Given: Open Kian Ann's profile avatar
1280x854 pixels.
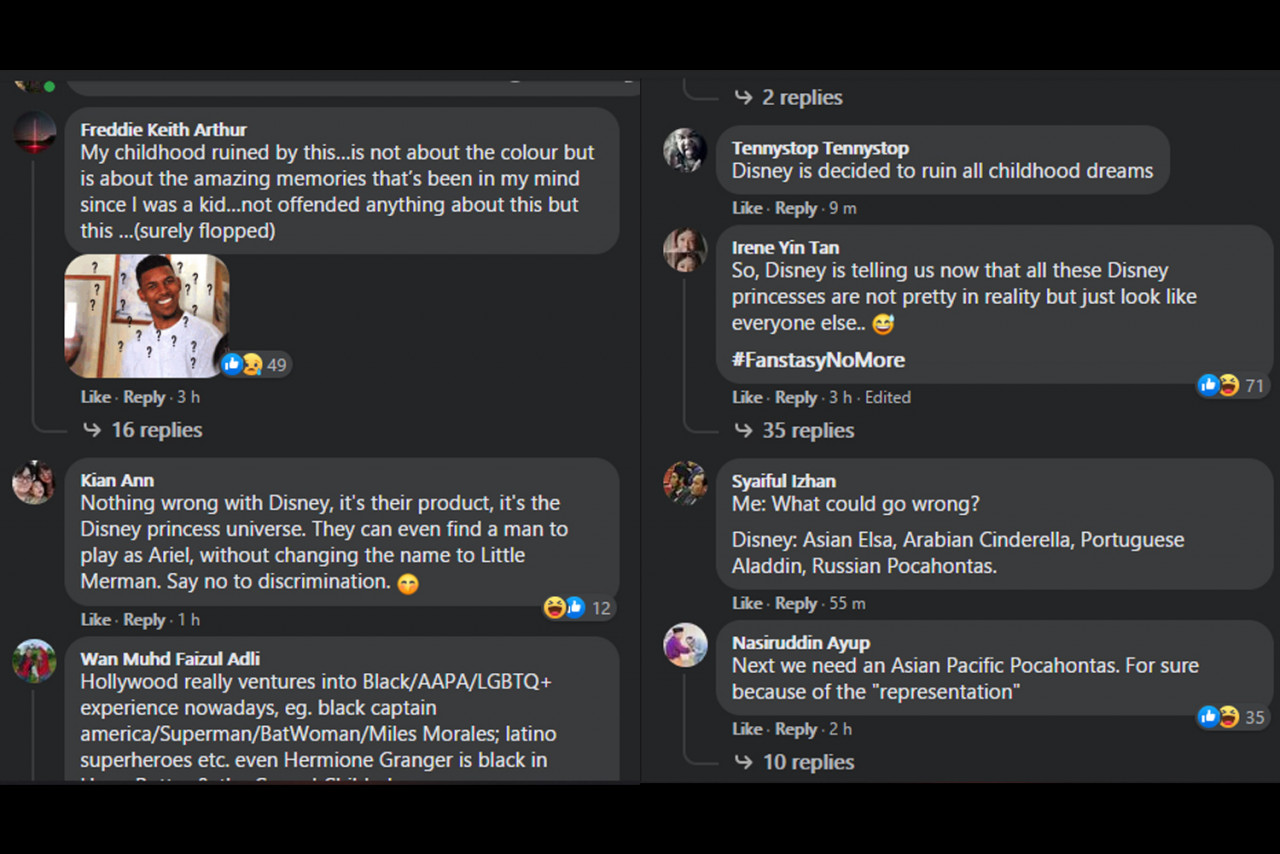Looking at the screenshot, I should (33, 483).
